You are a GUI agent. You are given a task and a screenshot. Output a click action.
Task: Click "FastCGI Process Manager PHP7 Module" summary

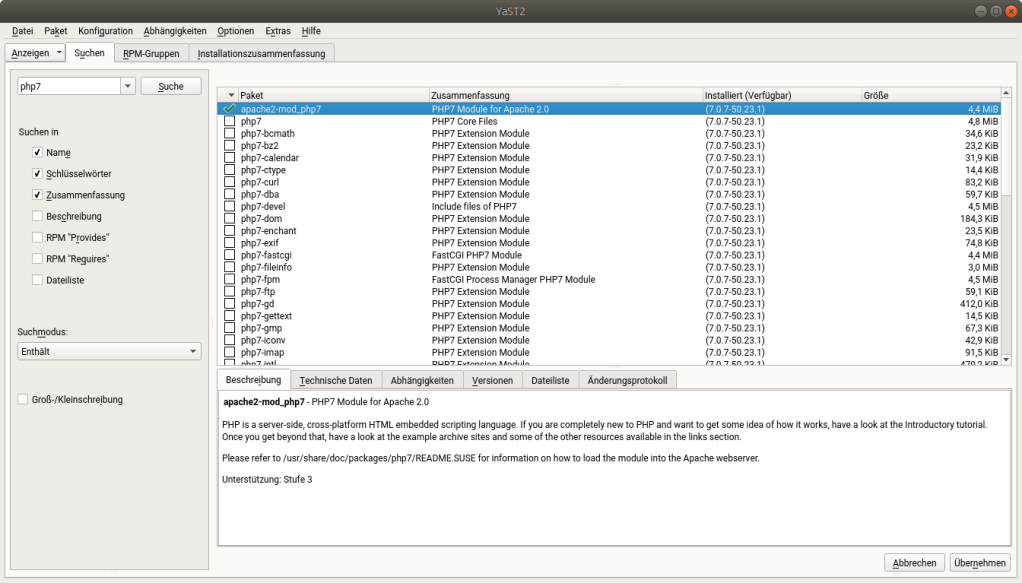(513, 279)
